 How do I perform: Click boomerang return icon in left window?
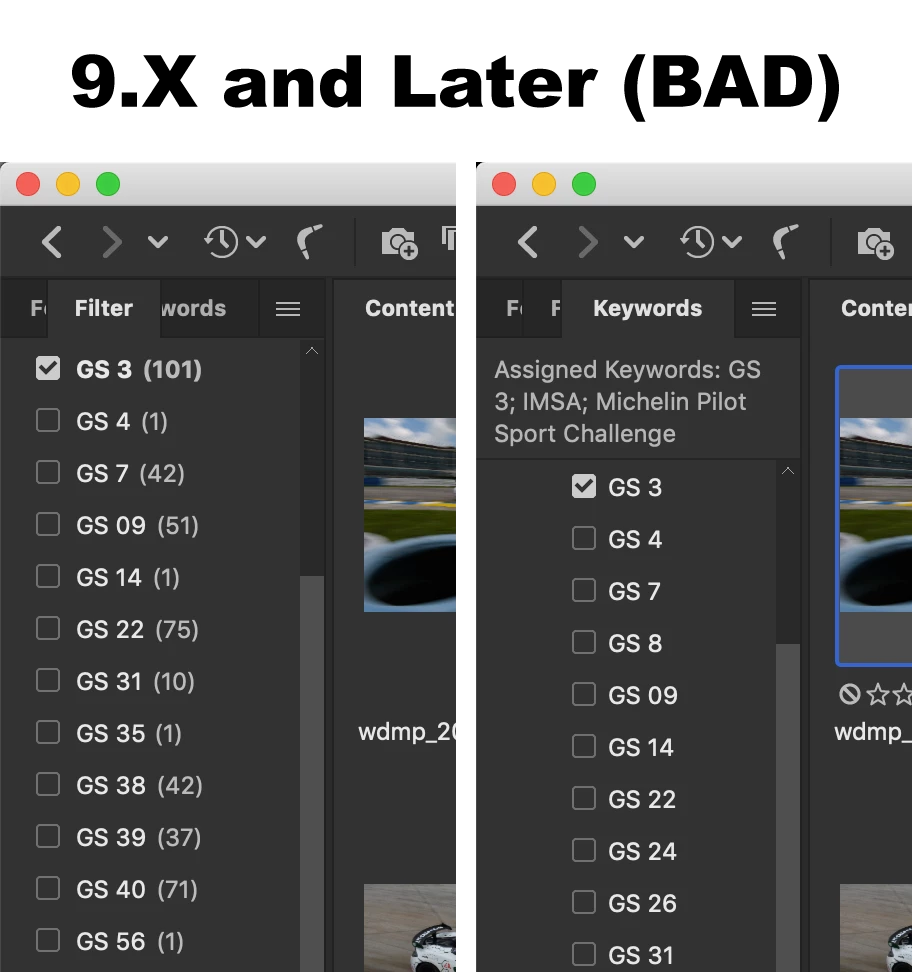click(310, 241)
